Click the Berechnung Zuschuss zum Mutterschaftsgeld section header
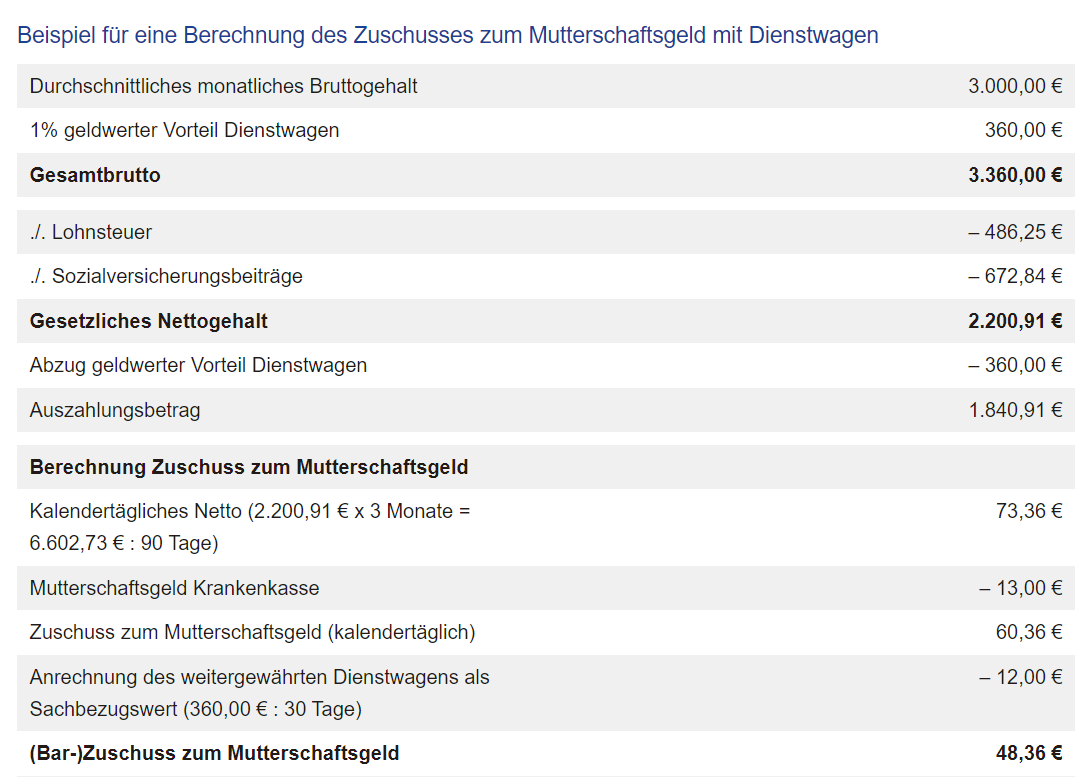The image size is (1089, 784). (x=249, y=467)
